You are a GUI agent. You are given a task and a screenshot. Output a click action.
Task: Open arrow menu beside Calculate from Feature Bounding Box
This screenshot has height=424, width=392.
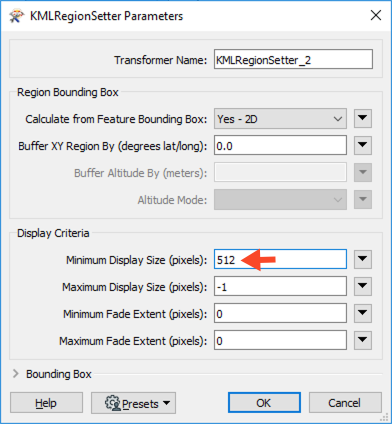click(x=363, y=118)
